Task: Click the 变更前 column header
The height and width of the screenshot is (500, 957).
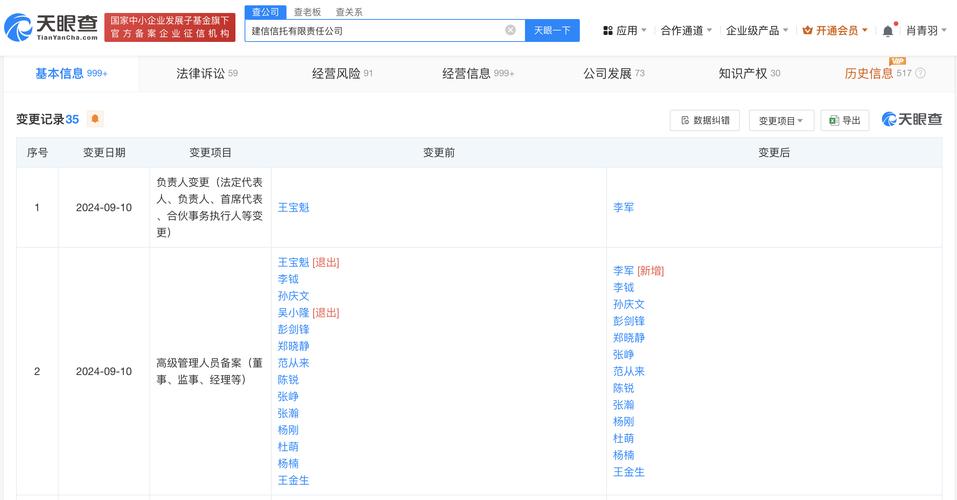Action: pyautogui.click(x=439, y=153)
